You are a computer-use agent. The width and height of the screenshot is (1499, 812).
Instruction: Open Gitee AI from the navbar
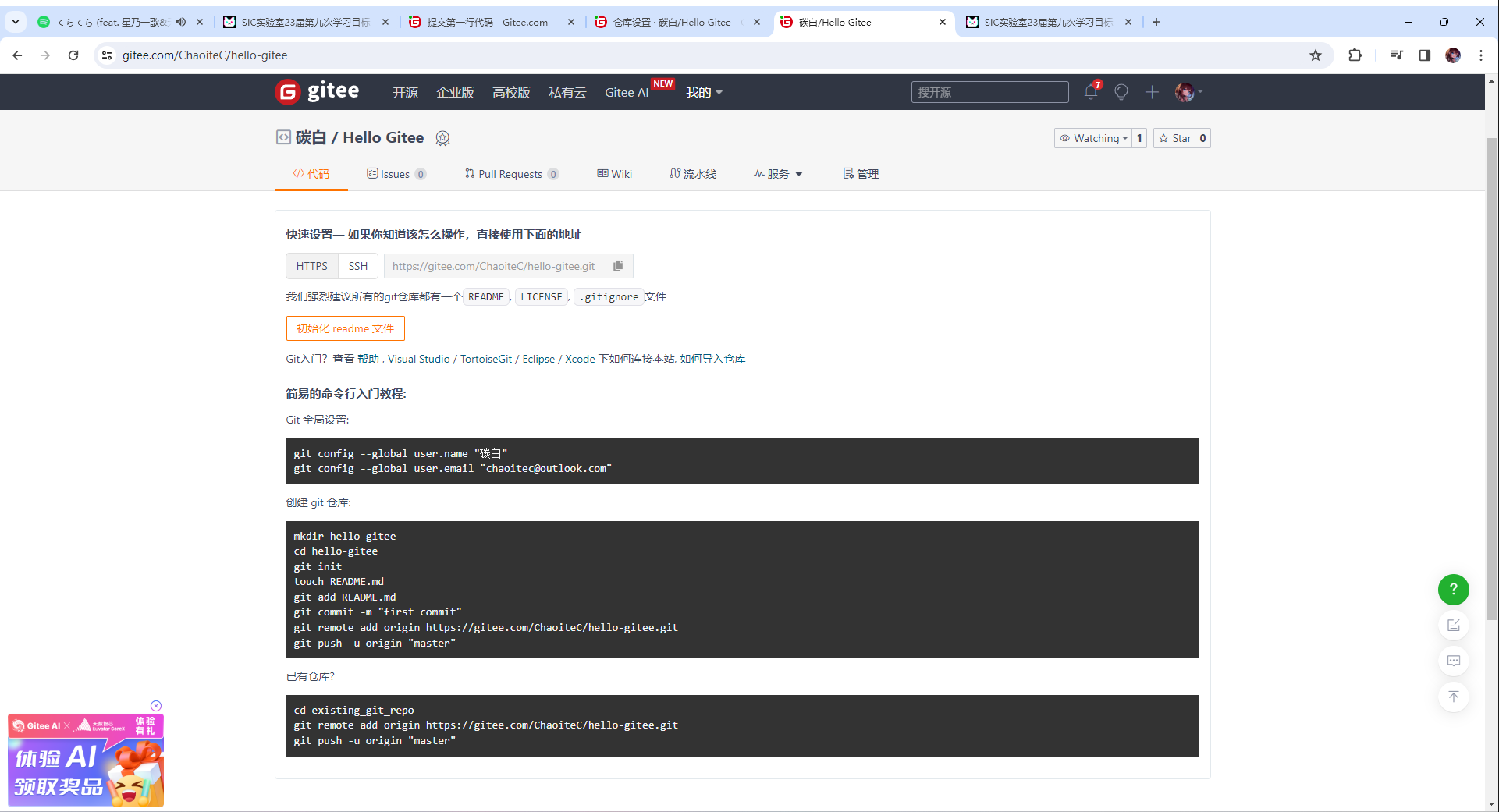[x=627, y=93]
